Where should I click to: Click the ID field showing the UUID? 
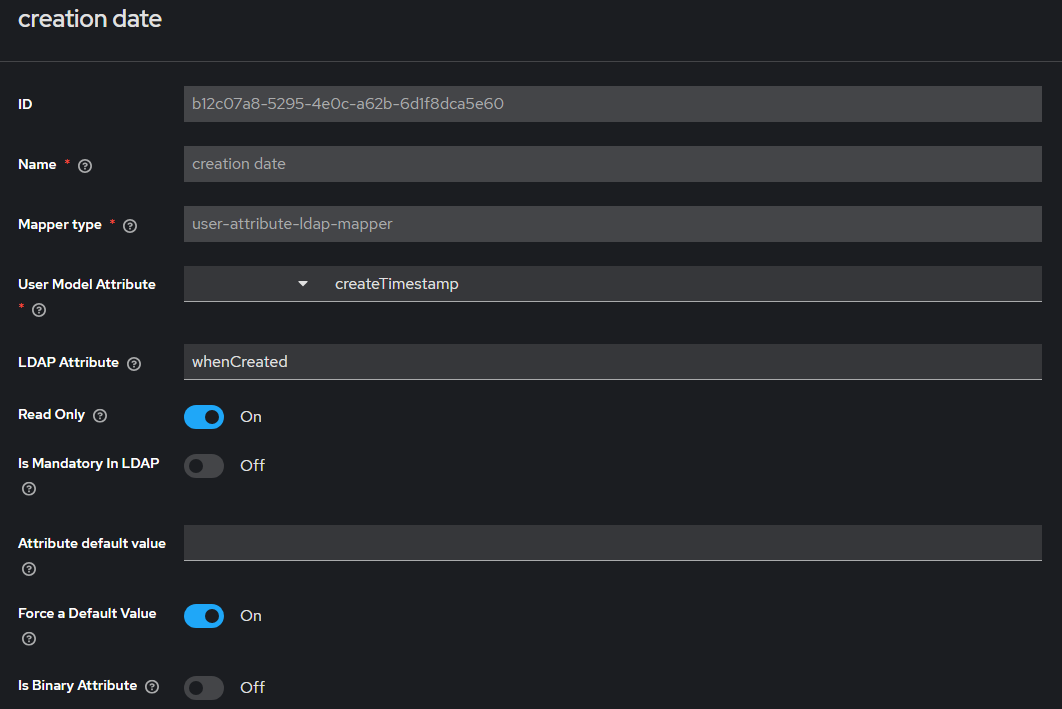pyautogui.click(x=612, y=104)
